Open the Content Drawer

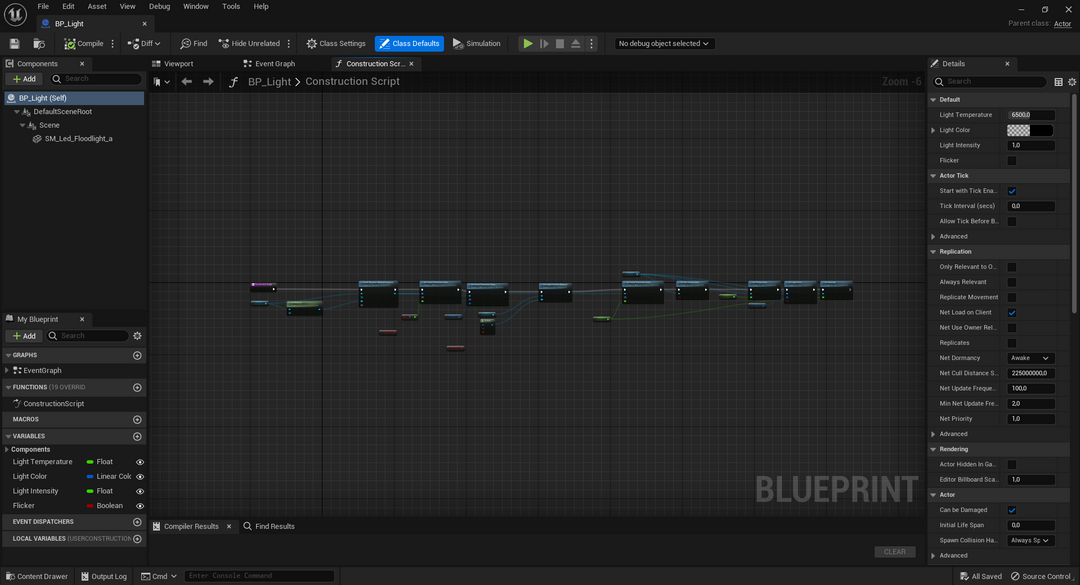pyautogui.click(x=38, y=576)
